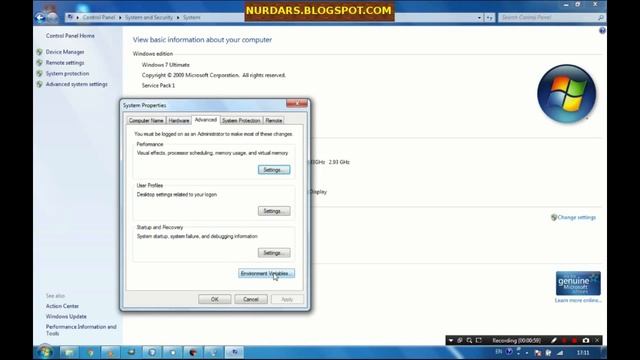Open the Windows Start menu orb
The width and height of the screenshot is (640, 360).
tap(44, 352)
